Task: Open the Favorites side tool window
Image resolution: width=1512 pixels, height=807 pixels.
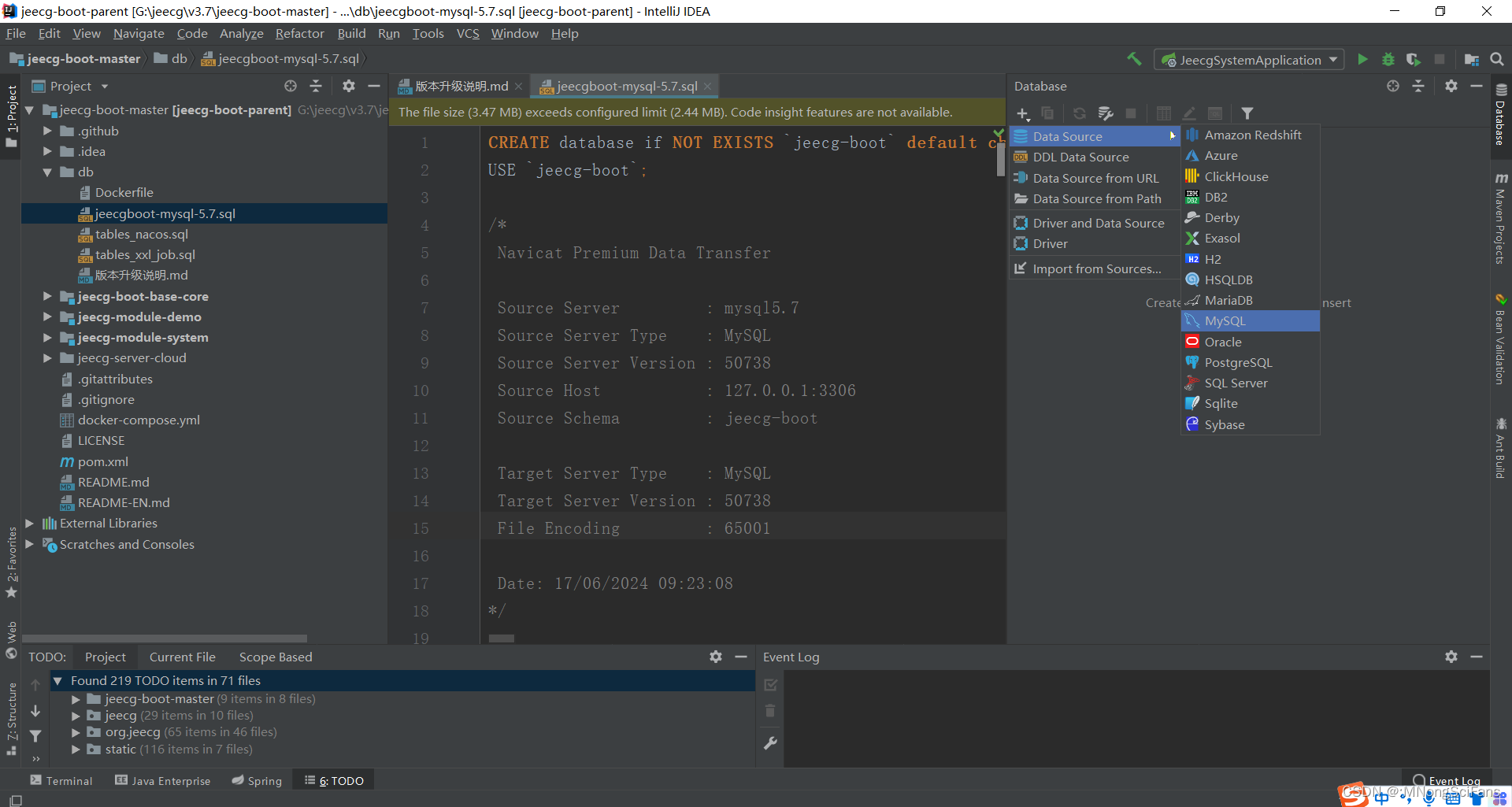Action: (x=12, y=561)
